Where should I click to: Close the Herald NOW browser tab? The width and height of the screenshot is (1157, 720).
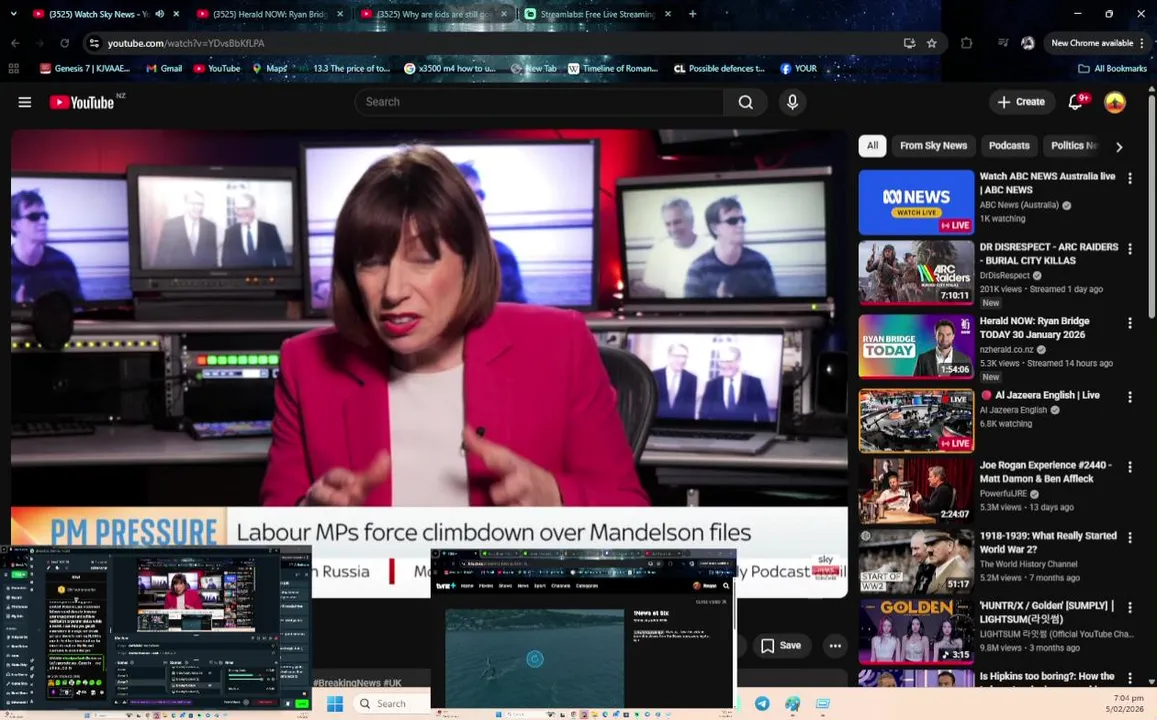(x=339, y=14)
